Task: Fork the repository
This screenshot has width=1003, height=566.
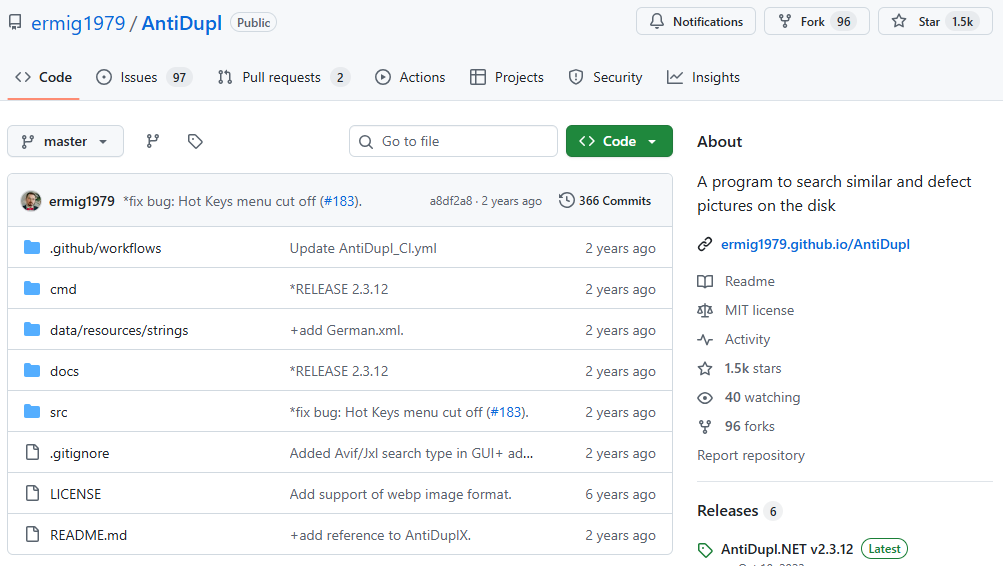Action: [816, 22]
